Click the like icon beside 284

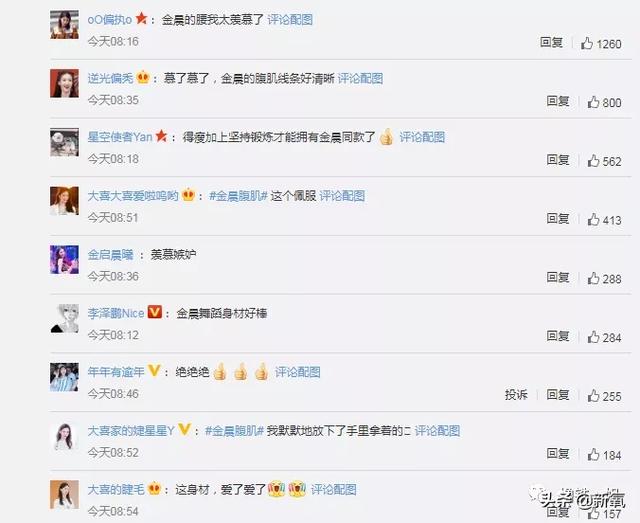pos(593,337)
